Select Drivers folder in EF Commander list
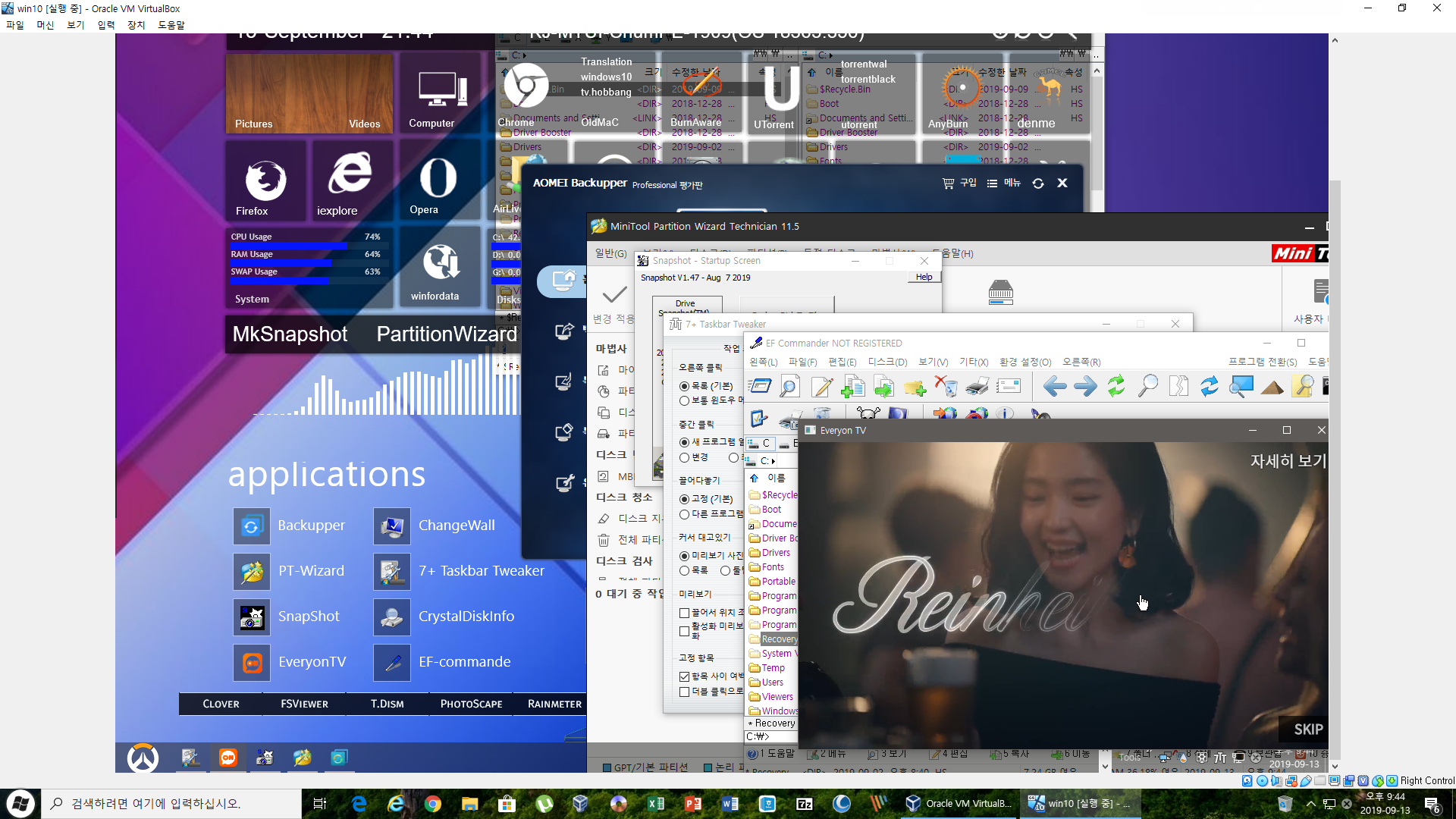This screenshot has width=1456, height=819. pos(770,553)
